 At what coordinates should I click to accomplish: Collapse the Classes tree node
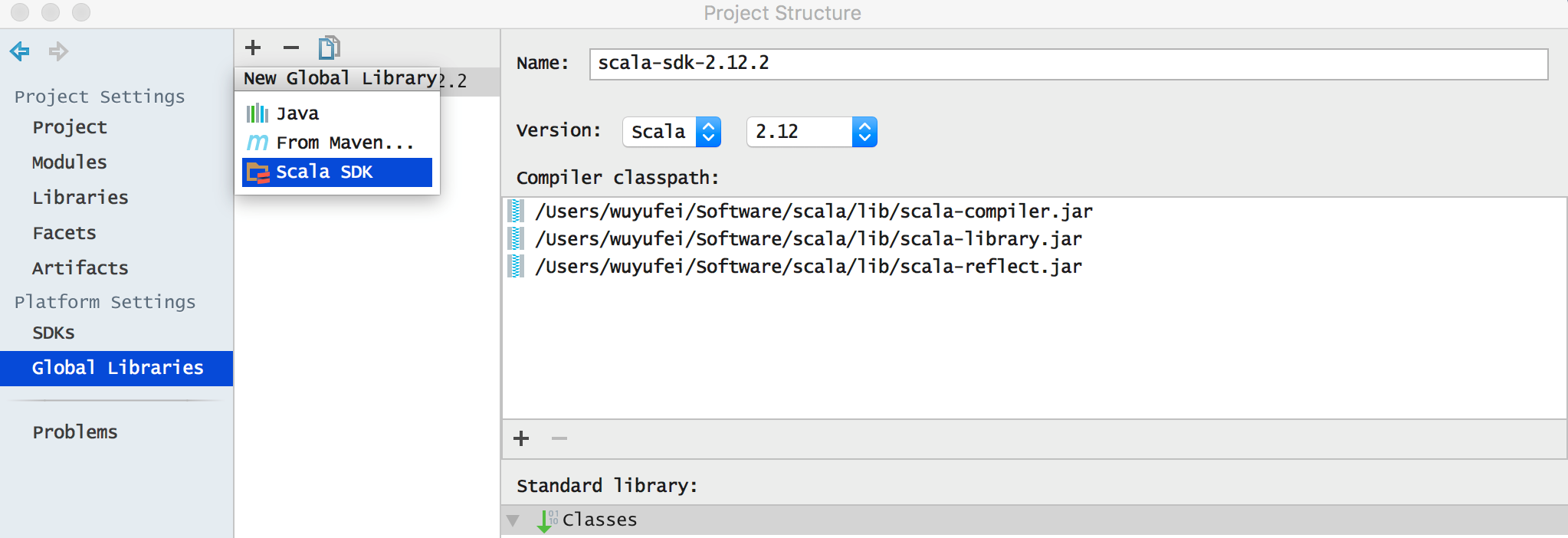[513, 520]
